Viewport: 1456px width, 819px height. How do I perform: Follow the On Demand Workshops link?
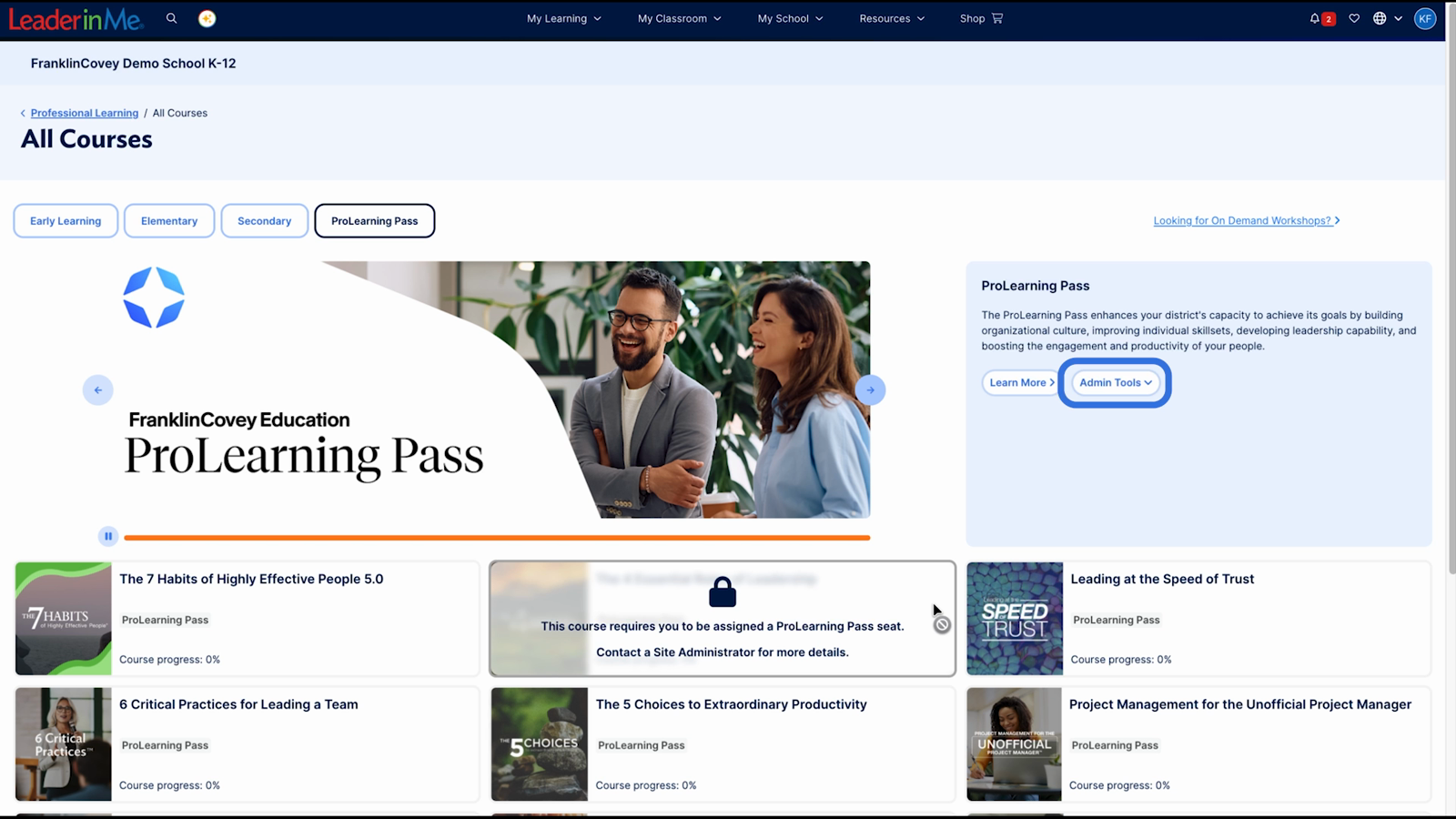click(x=1247, y=221)
